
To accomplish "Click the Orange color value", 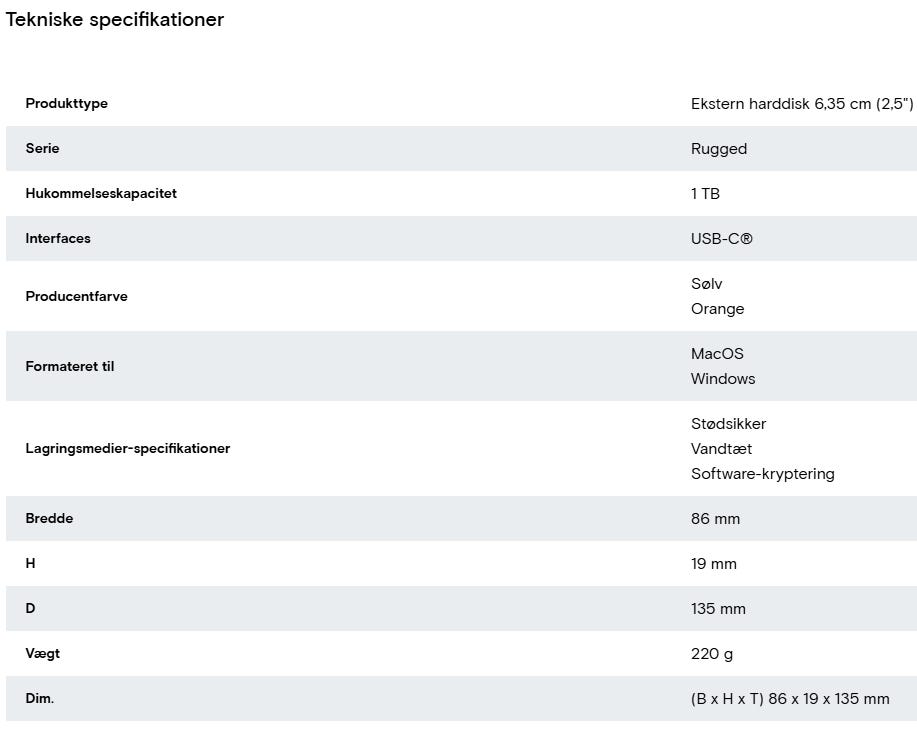I will (x=717, y=309).
